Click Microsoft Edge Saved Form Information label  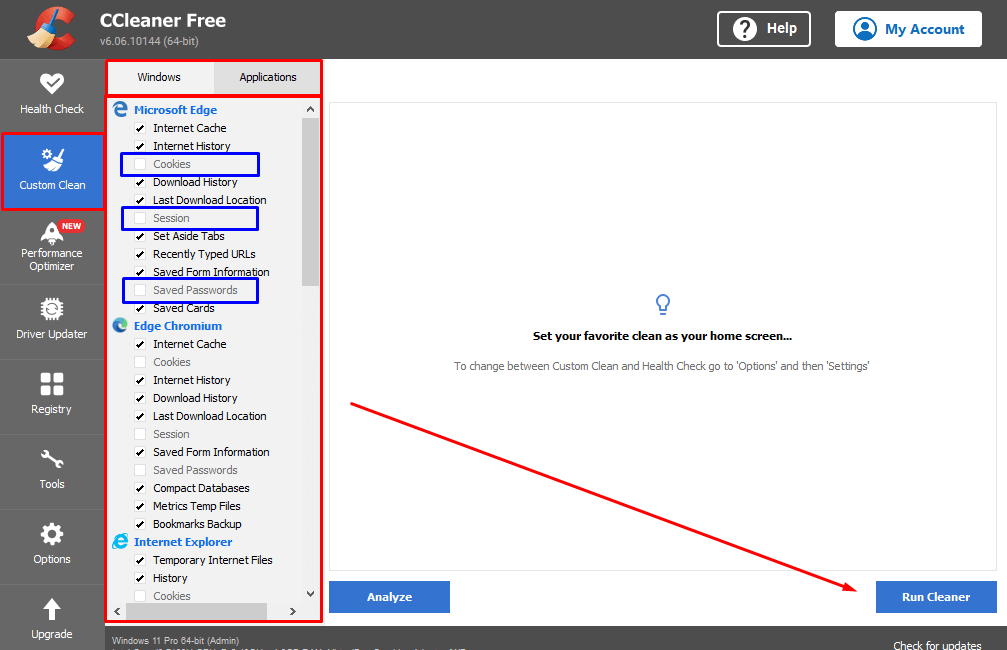(211, 272)
